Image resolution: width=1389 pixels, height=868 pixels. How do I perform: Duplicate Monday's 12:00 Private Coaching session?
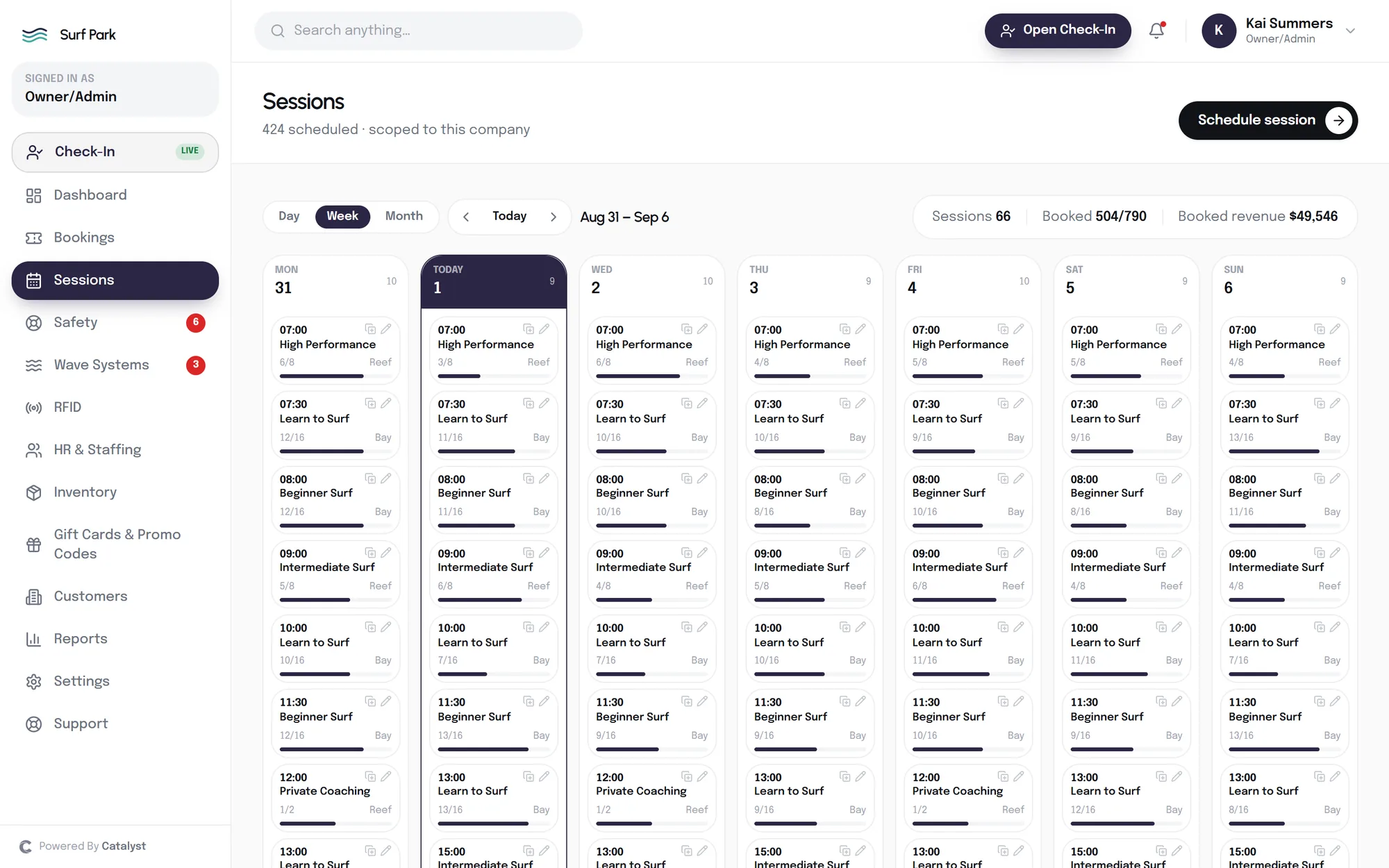(x=370, y=776)
